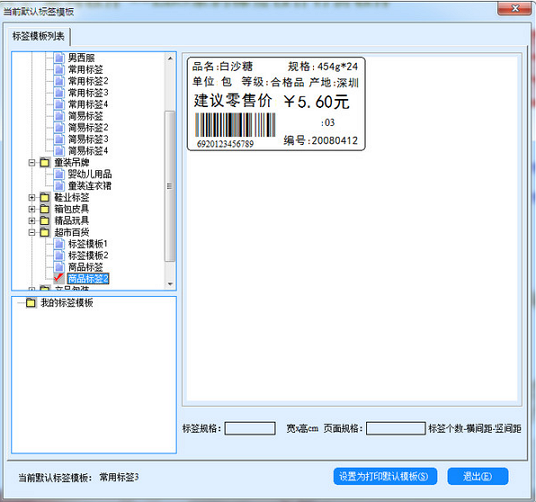The height and width of the screenshot is (502, 536).
Task: Select the 童装连衣裙 template name
Action: (90, 186)
